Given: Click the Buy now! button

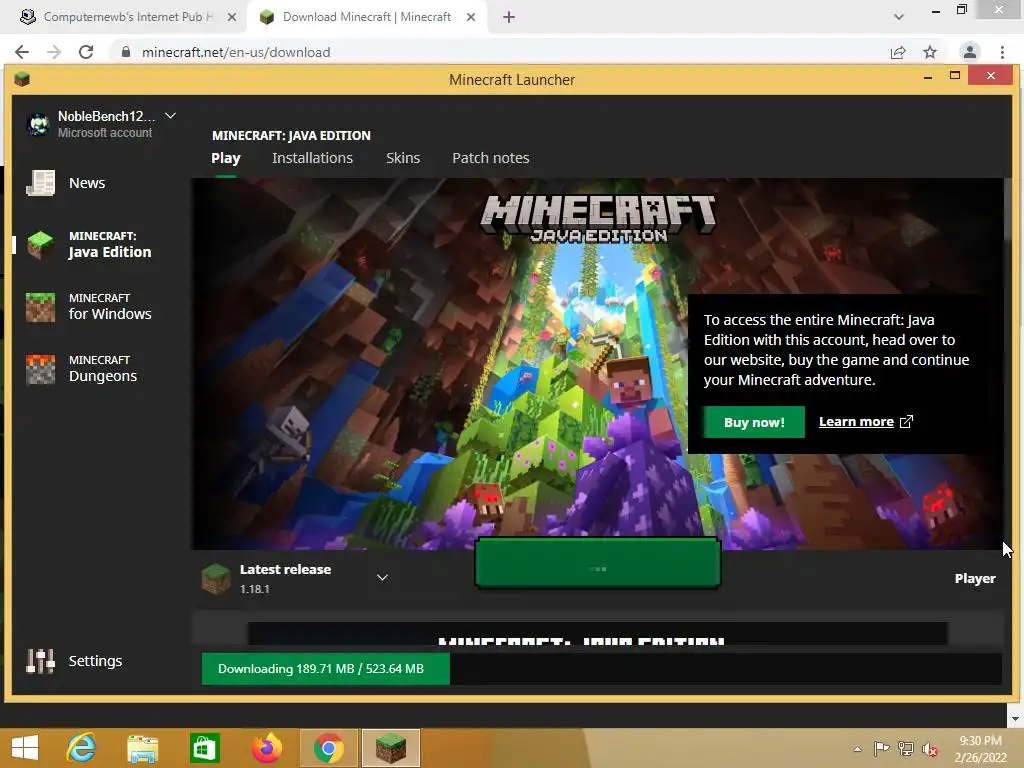Looking at the screenshot, I should pos(754,422).
